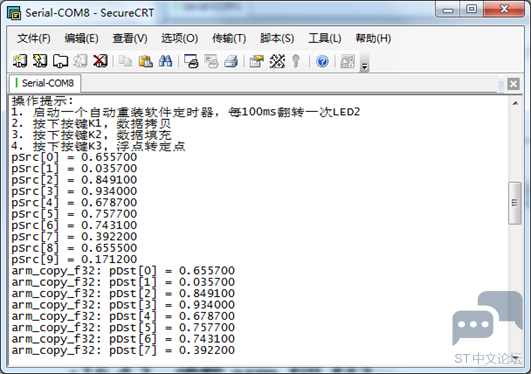Open the 选项(O) menu
The image size is (531, 374).
click(179, 38)
